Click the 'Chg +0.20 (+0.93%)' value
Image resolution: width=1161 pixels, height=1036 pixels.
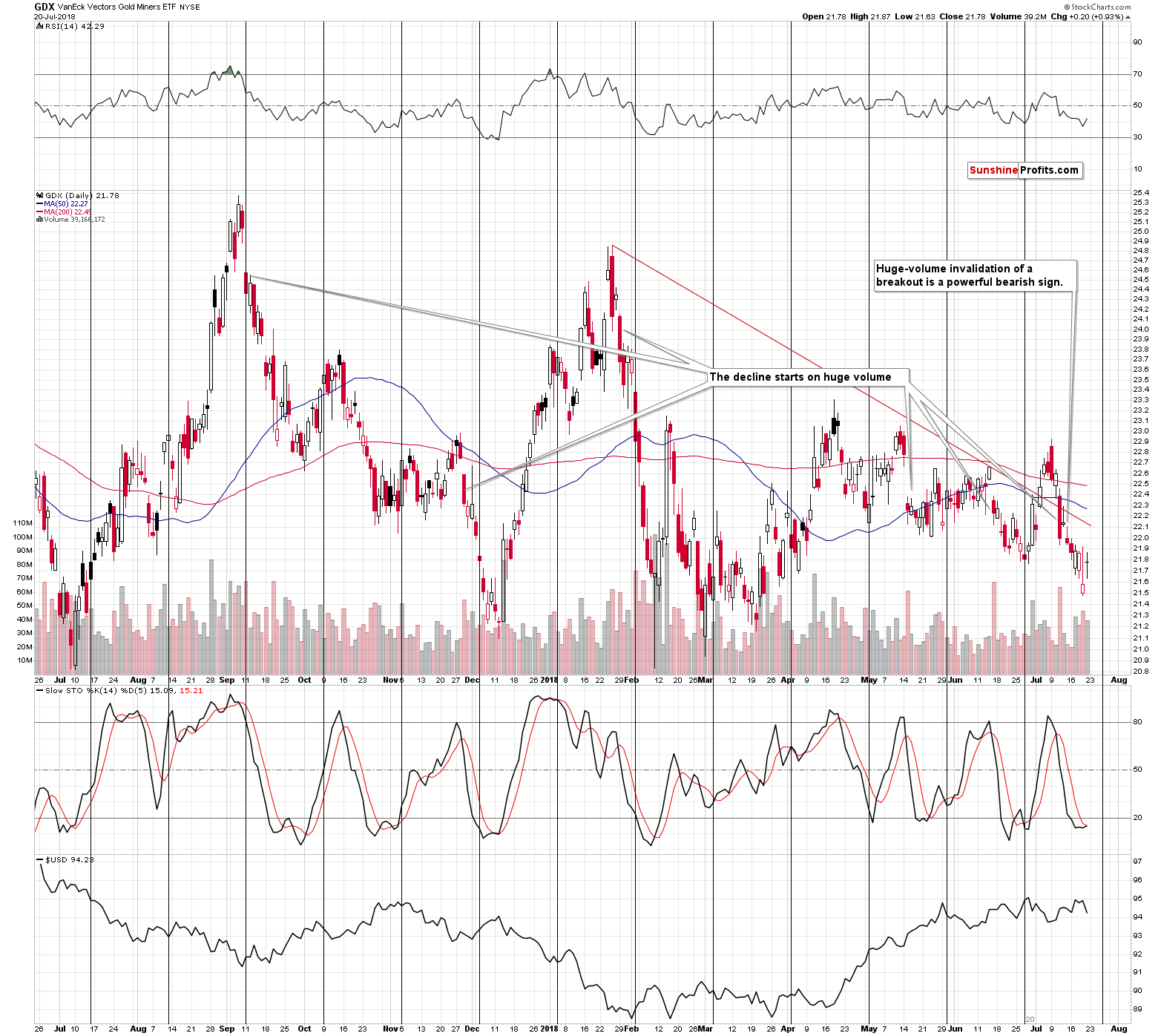tap(1088, 16)
